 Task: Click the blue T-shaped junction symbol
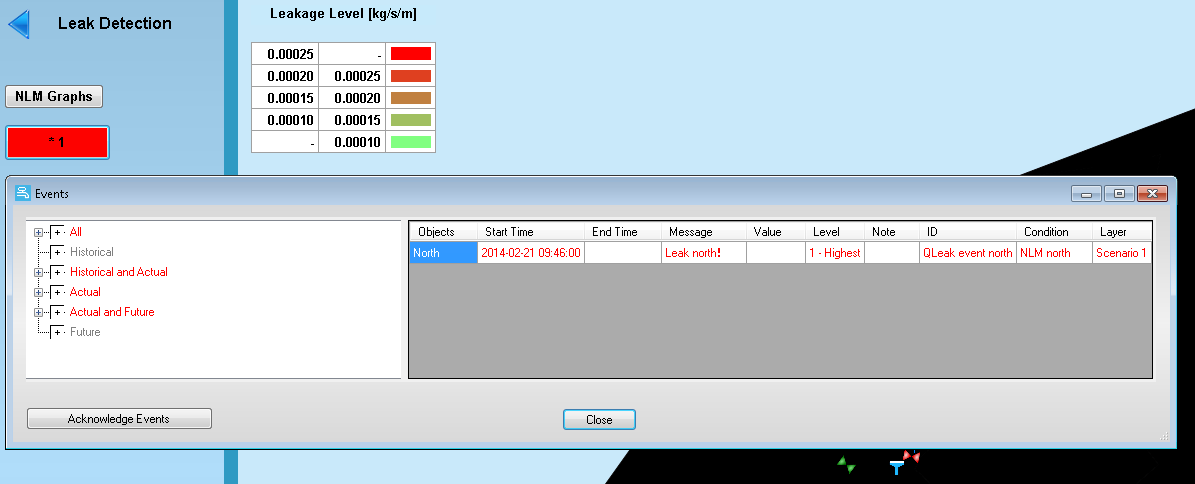point(896,467)
